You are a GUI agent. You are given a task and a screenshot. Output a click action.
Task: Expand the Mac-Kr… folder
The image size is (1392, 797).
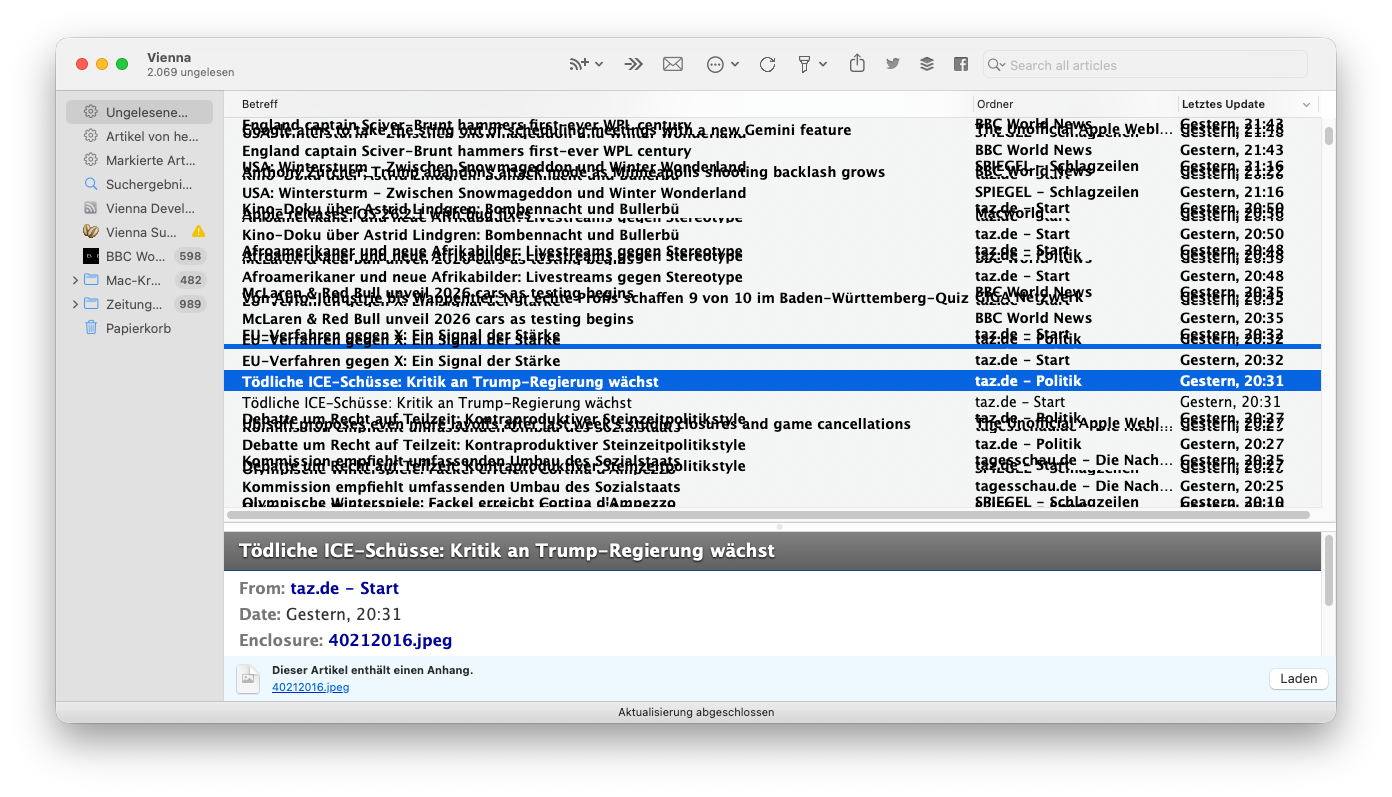(75, 280)
